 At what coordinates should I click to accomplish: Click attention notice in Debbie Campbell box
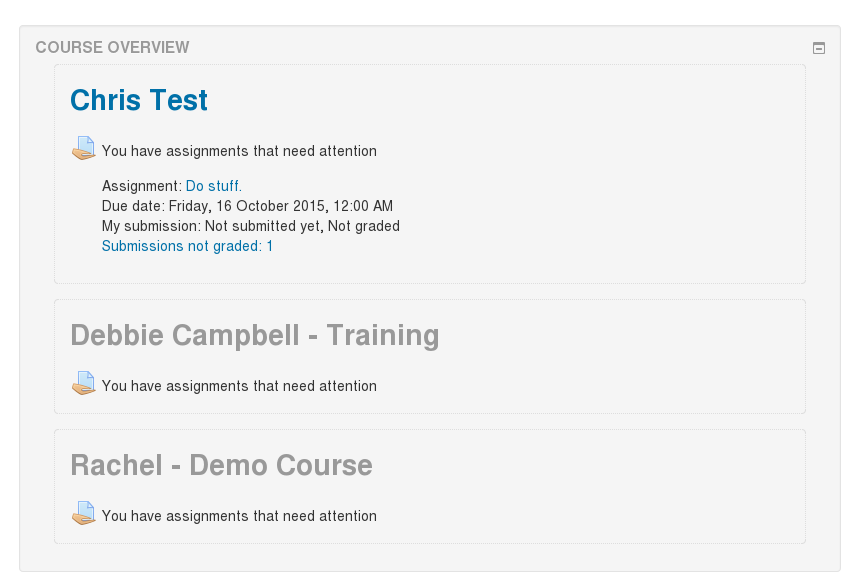[x=239, y=386]
